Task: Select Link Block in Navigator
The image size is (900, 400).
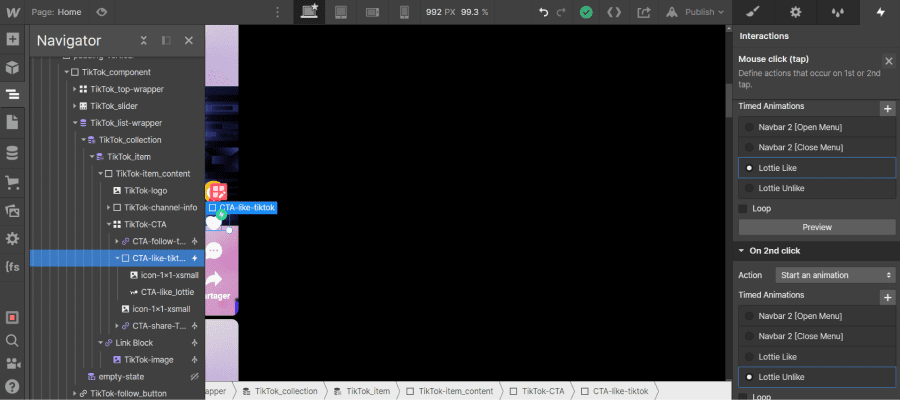Action: pos(134,343)
